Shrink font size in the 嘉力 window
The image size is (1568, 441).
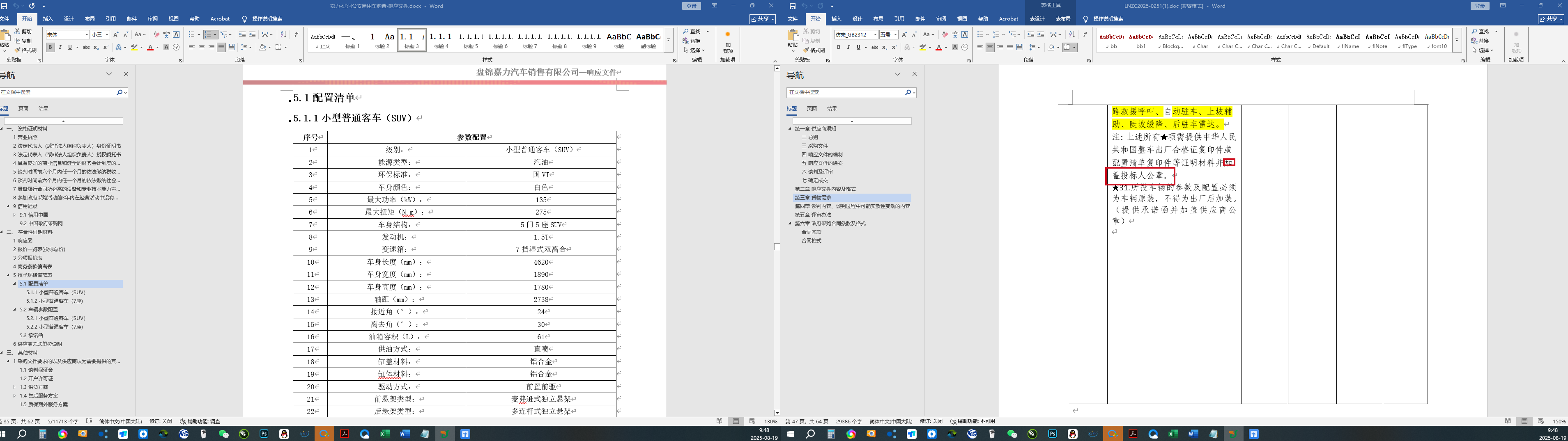coord(125,35)
